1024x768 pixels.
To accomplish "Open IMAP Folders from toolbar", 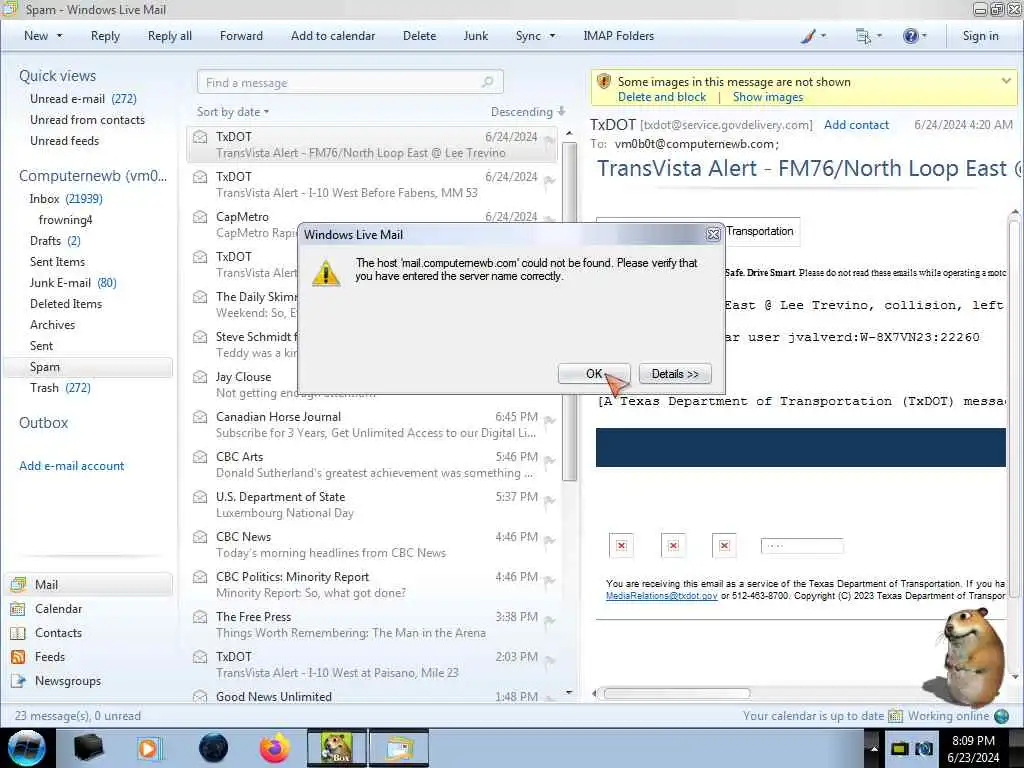I will 618,36.
